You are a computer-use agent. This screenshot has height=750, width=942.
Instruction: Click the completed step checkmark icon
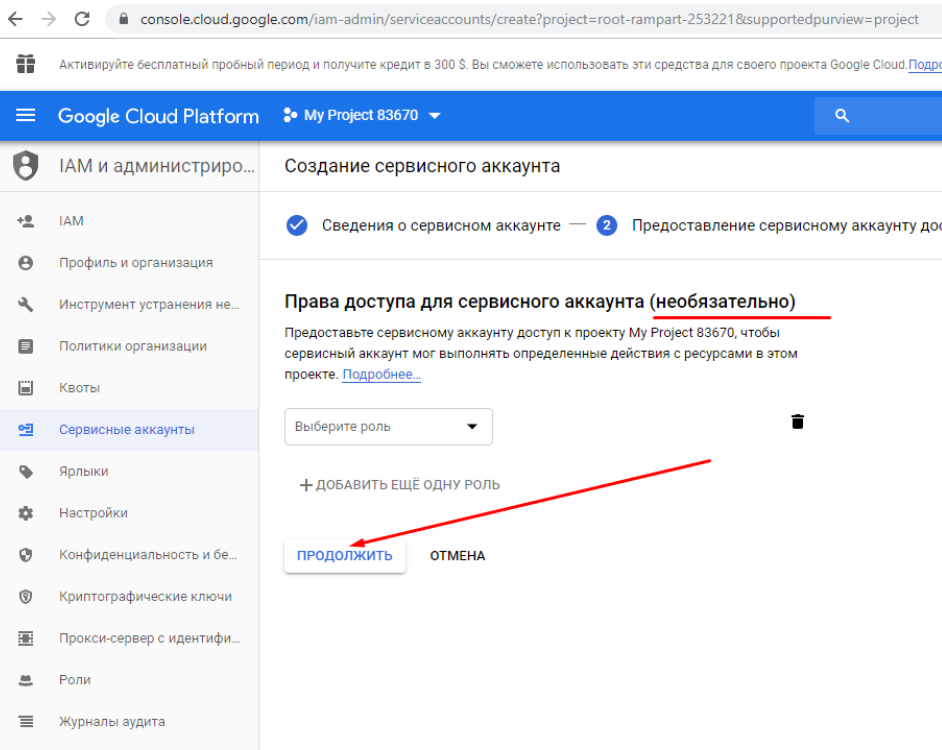pos(297,225)
